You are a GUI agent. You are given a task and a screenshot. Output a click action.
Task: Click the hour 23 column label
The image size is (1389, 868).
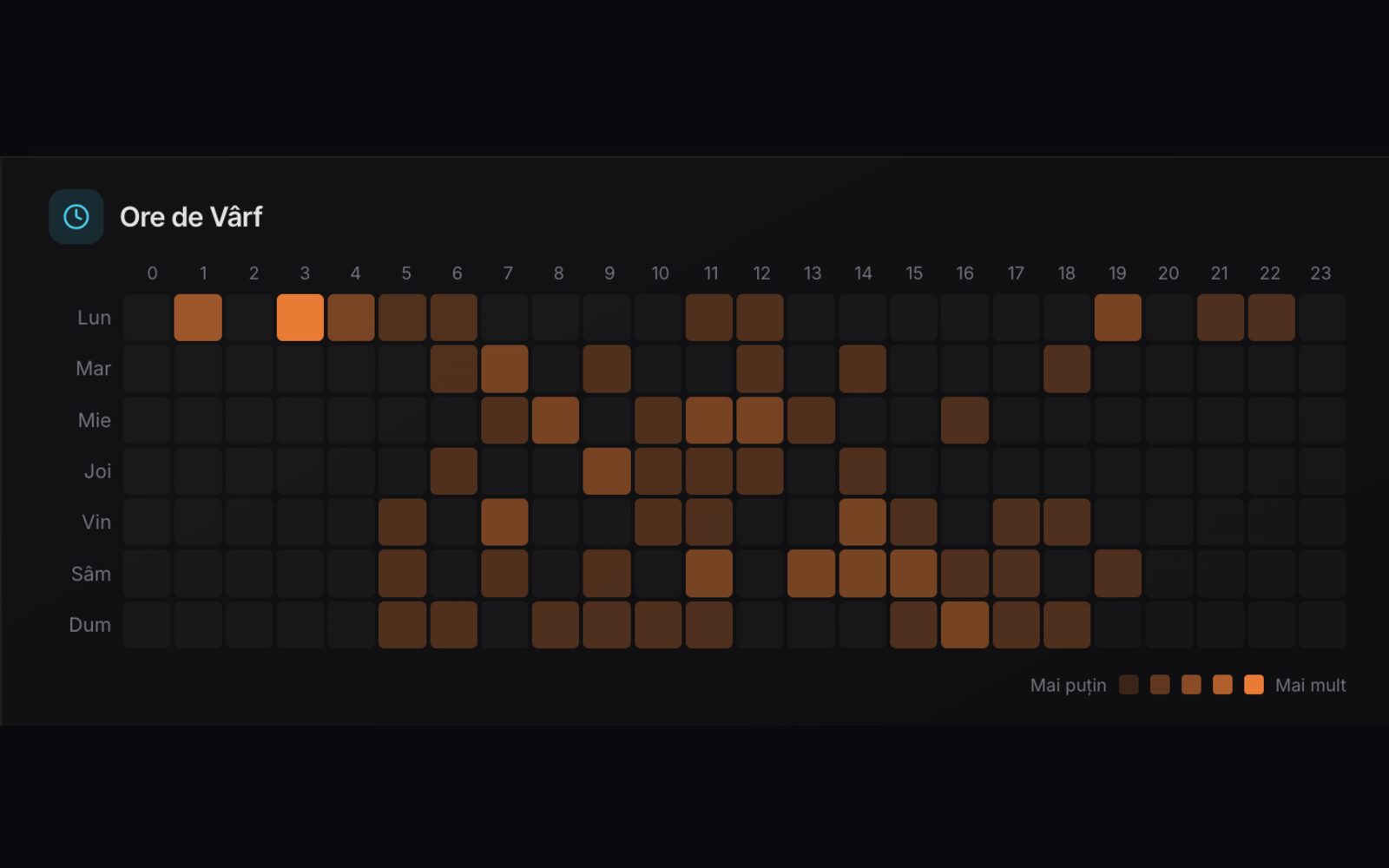[1320, 273]
